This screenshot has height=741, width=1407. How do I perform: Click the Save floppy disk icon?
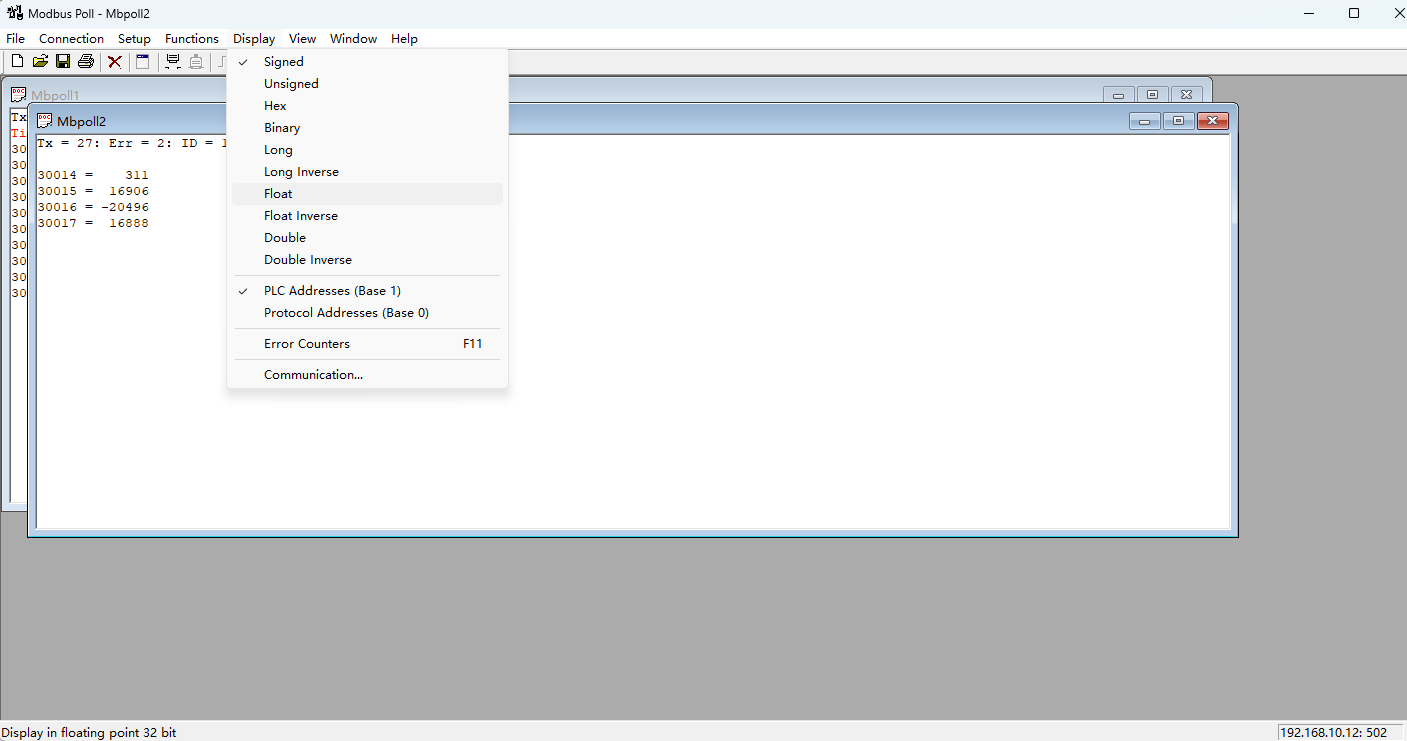(63, 62)
